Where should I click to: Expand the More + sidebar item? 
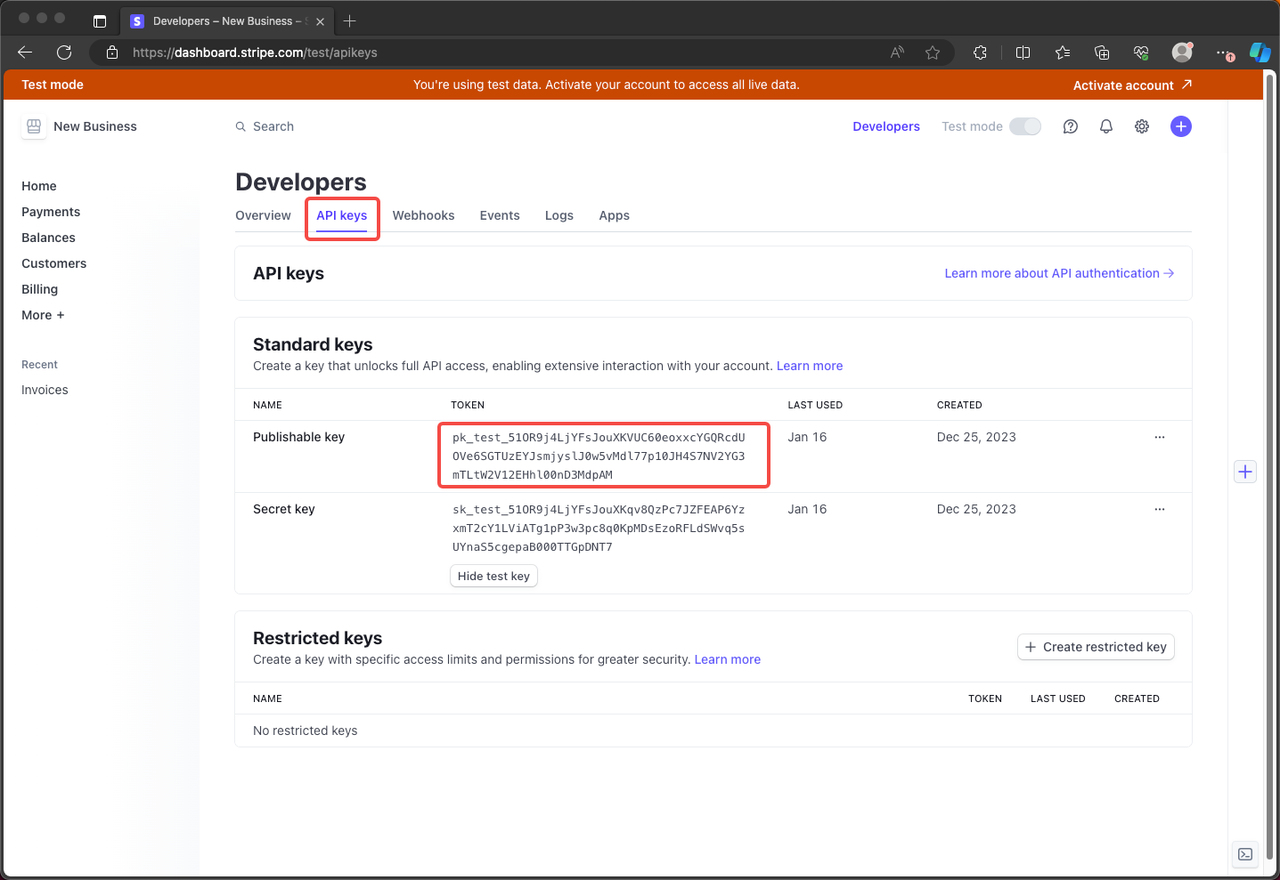click(x=43, y=315)
